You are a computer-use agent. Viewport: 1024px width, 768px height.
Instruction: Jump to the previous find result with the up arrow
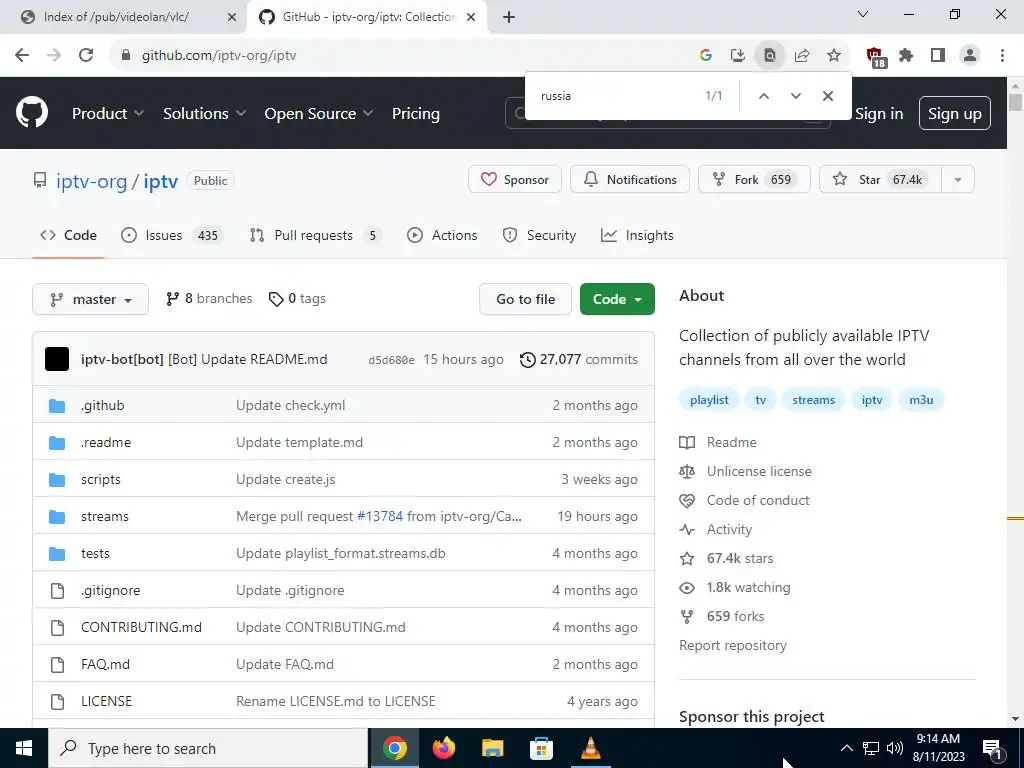click(763, 96)
